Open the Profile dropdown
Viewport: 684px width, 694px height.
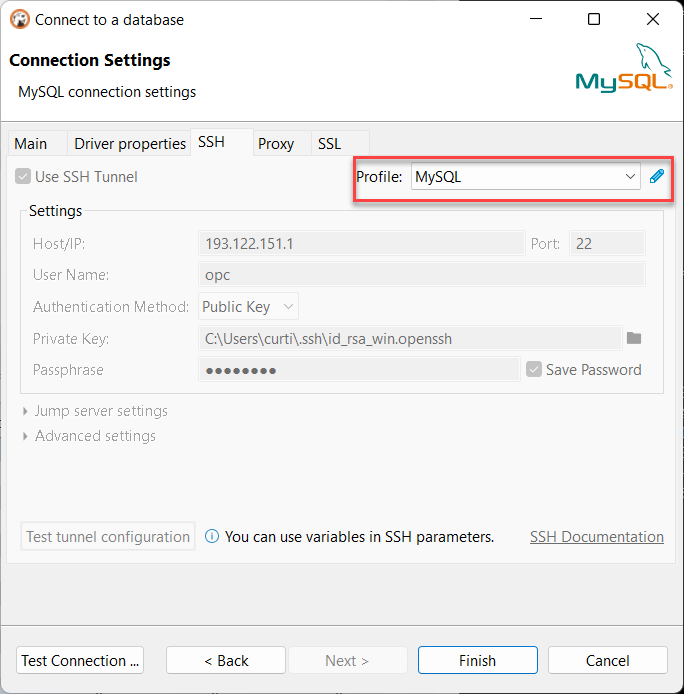tap(526, 177)
